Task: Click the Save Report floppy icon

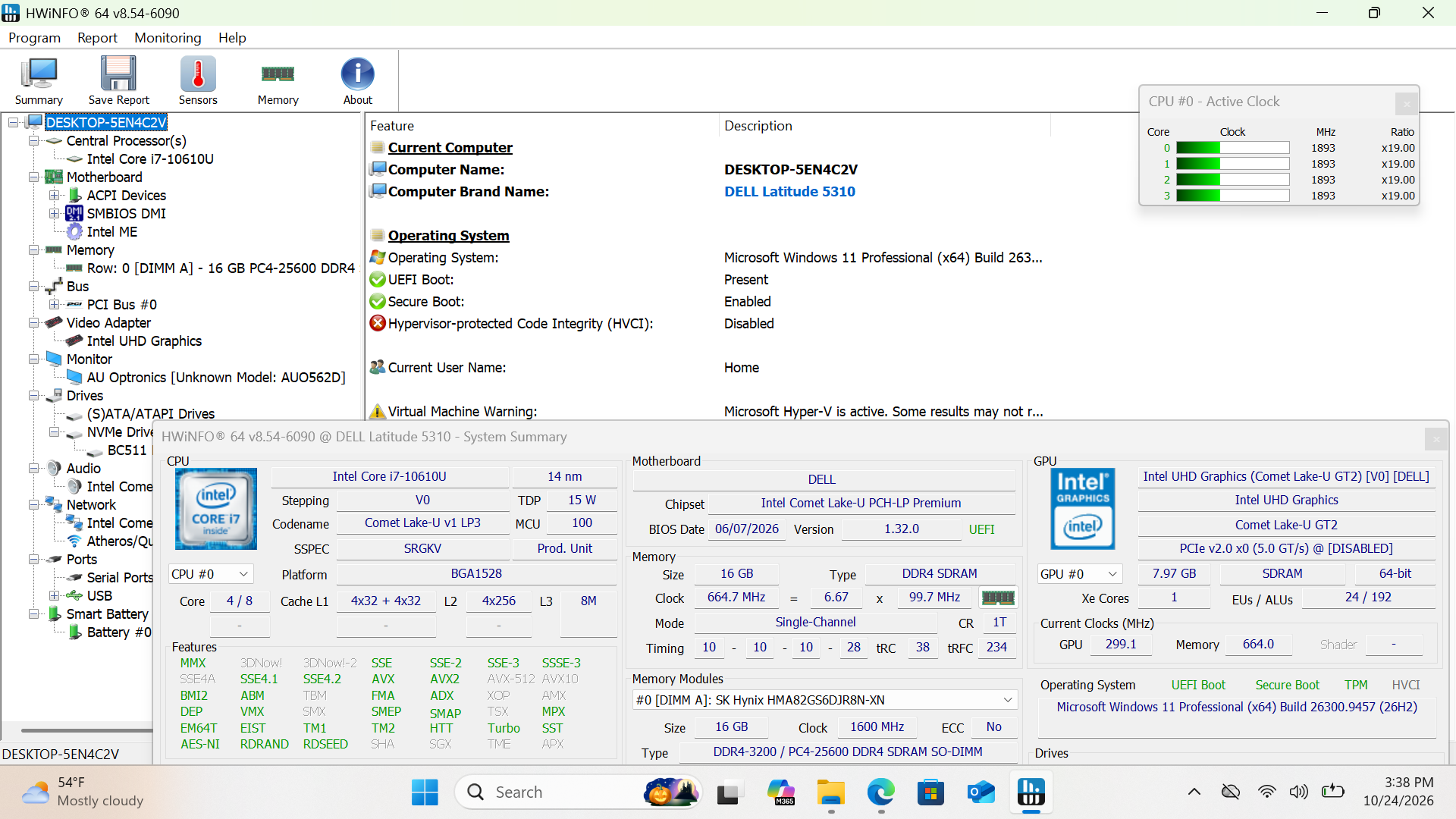Action: pos(118,80)
